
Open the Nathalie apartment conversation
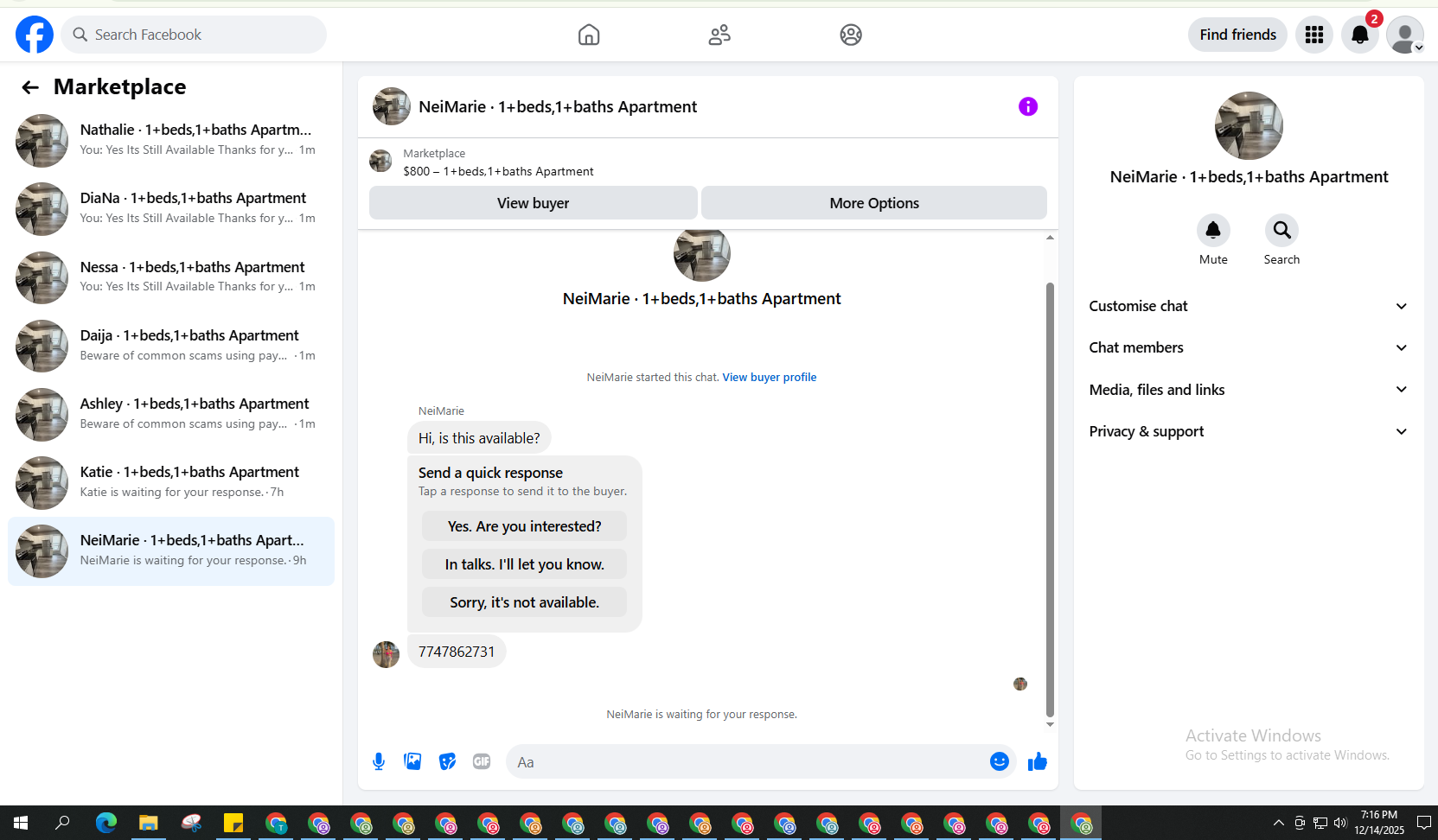(171, 140)
